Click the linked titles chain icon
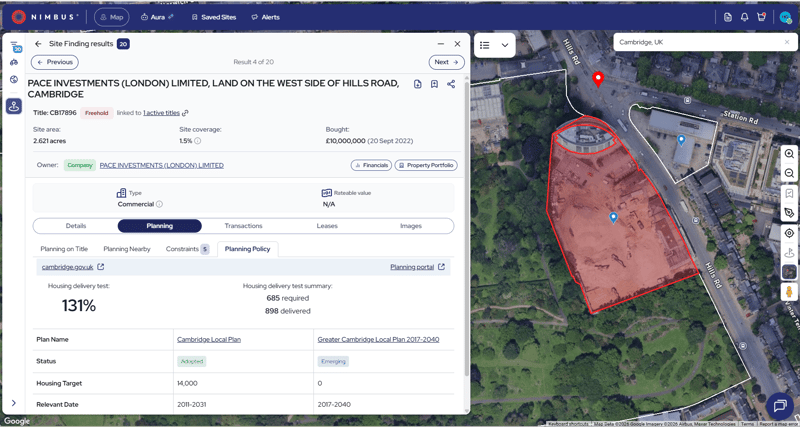800x427 pixels. pyautogui.click(x=186, y=113)
